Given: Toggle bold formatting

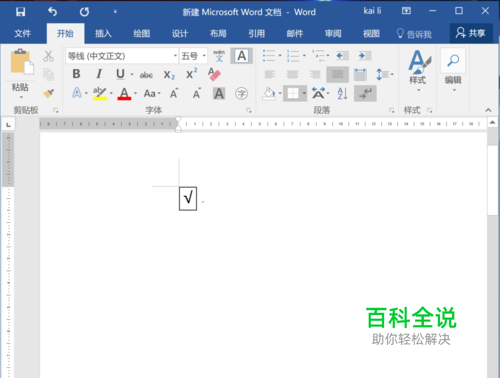Looking at the screenshot, I should click(76, 74).
